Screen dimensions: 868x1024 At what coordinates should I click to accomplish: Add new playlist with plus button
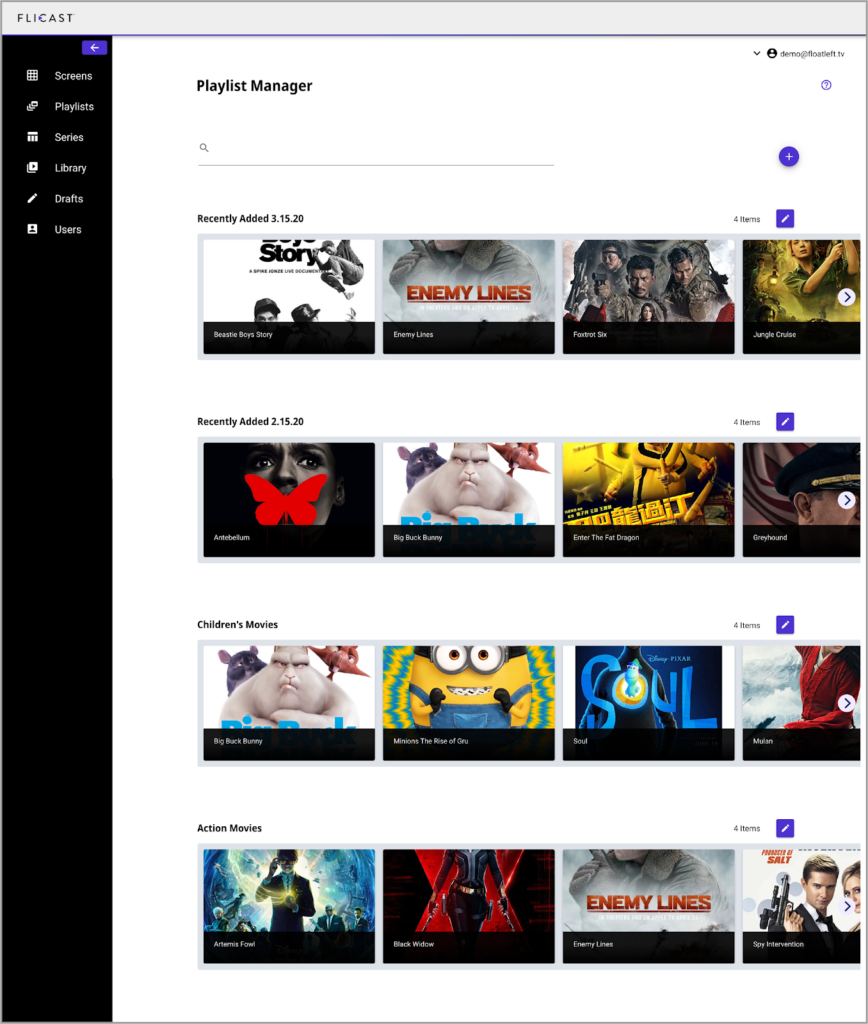(x=788, y=157)
